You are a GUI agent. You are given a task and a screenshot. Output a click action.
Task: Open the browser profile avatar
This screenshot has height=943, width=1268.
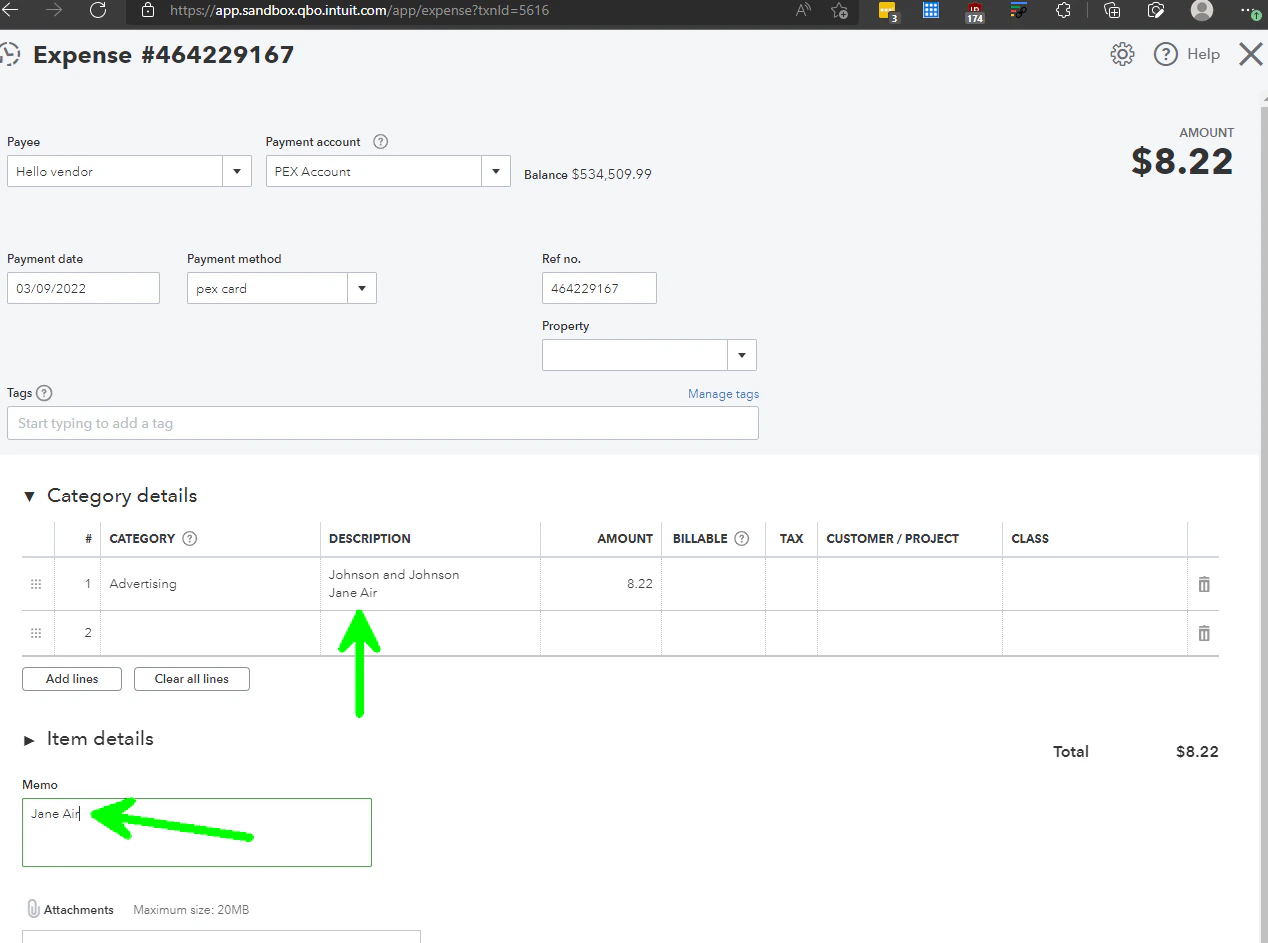coord(1202,10)
